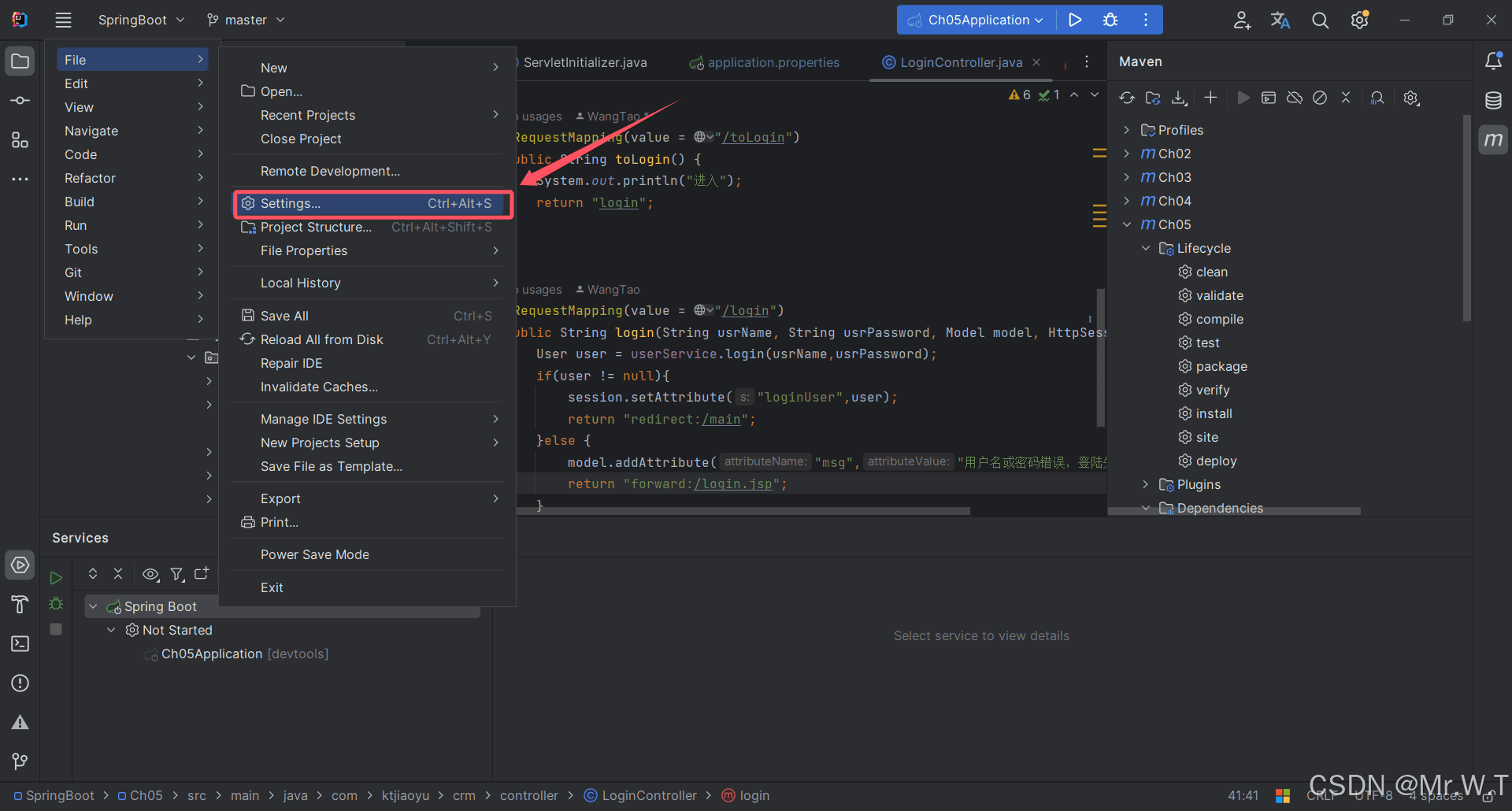Click the main menu hamburger icon
The image size is (1512, 811).
(x=63, y=20)
